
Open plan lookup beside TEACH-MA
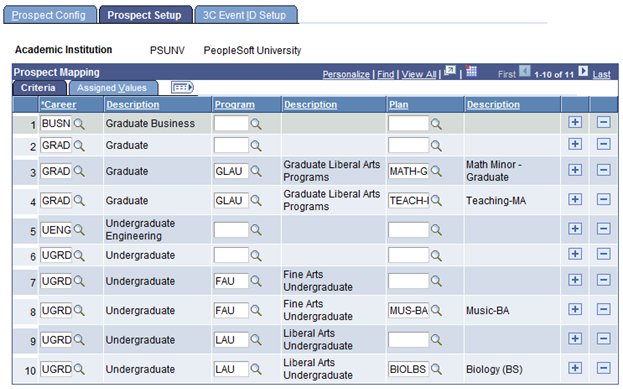pos(436,200)
